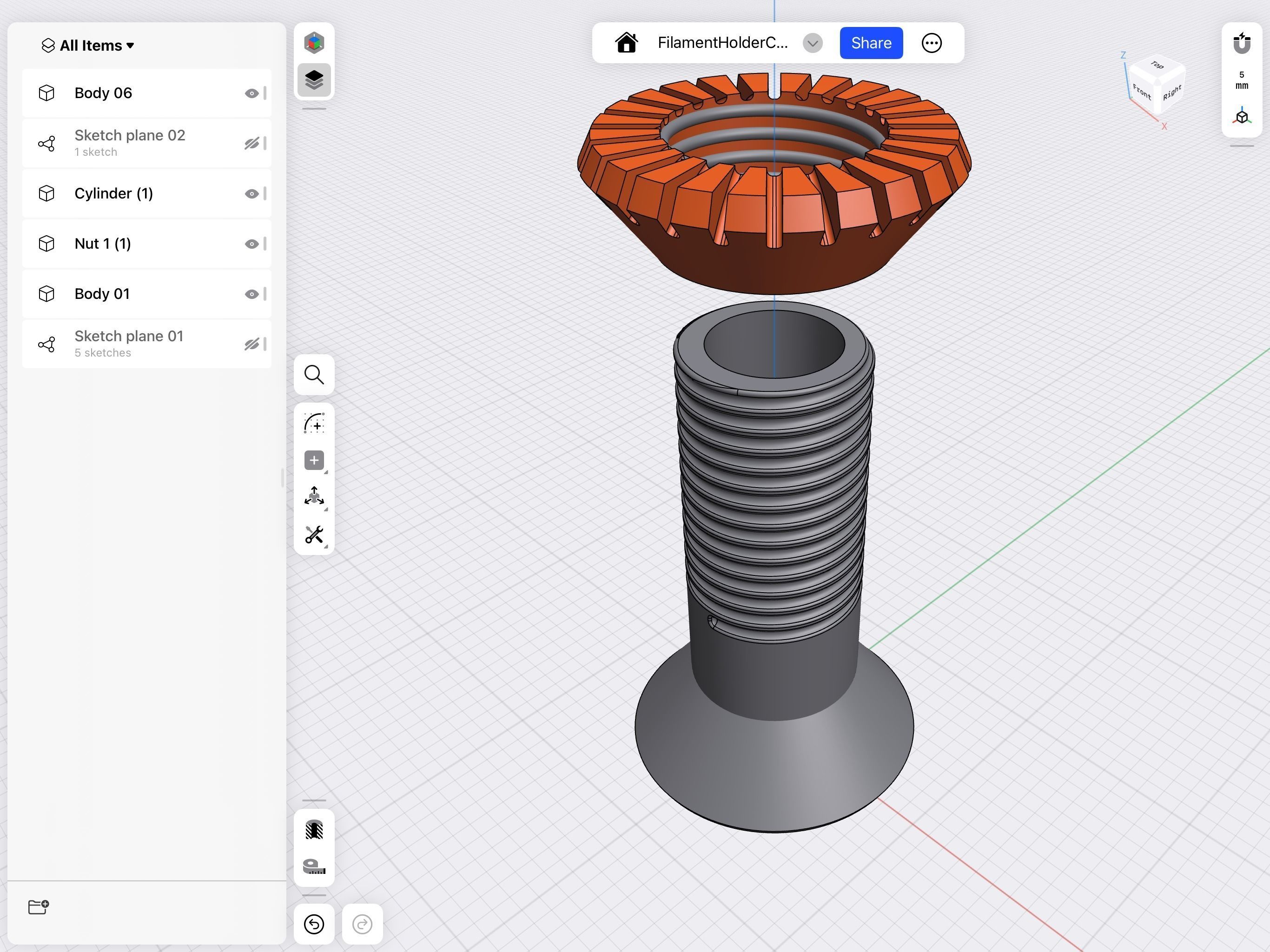Viewport: 1270px width, 952px height.
Task: Undo the last action
Action: [x=314, y=924]
